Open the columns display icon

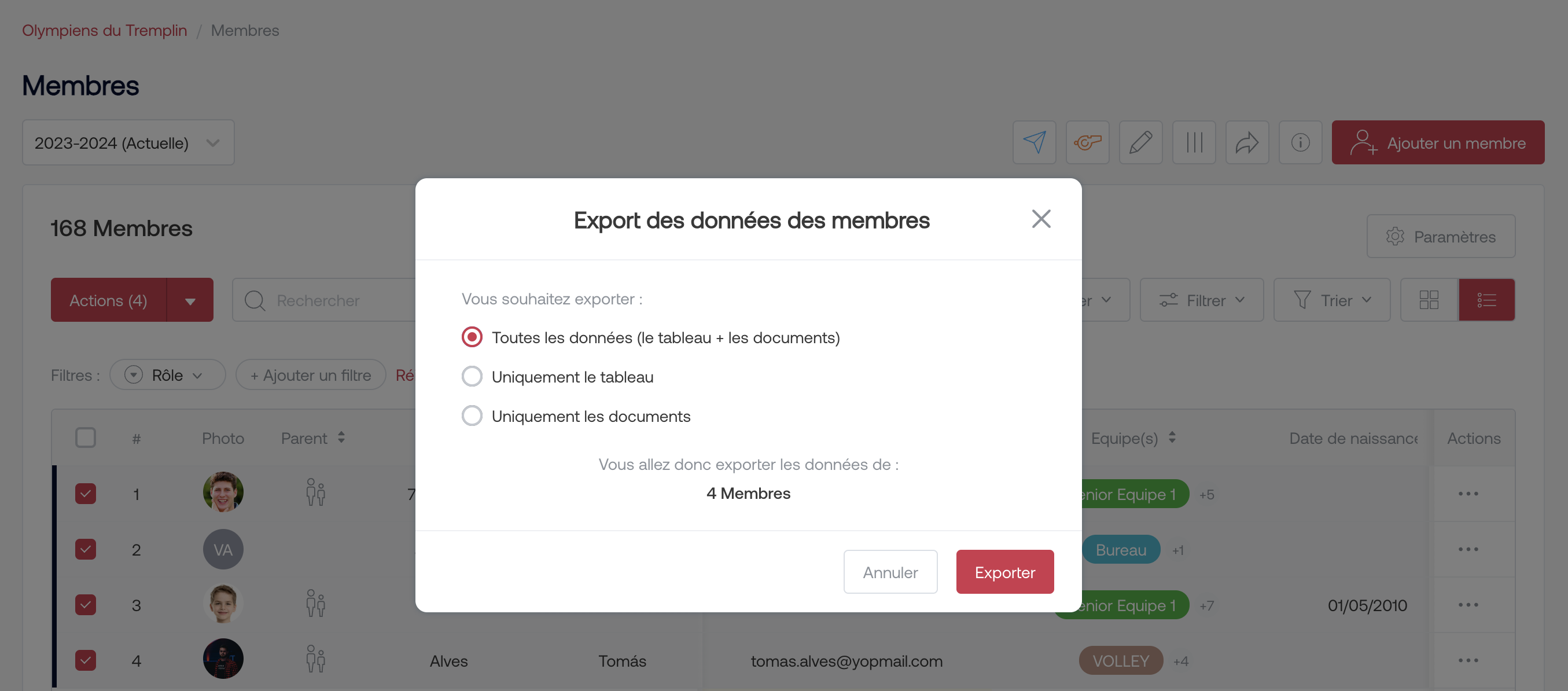coord(1194,142)
